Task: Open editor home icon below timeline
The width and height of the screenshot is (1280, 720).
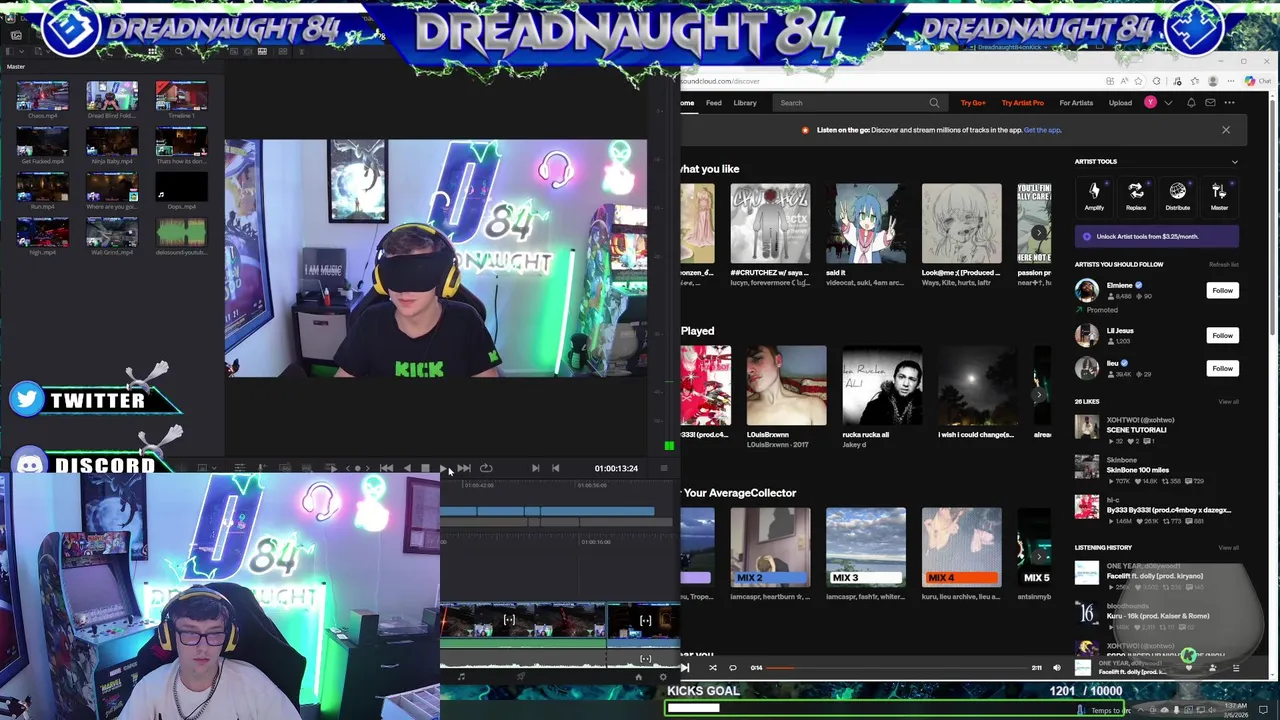Action: (x=638, y=677)
